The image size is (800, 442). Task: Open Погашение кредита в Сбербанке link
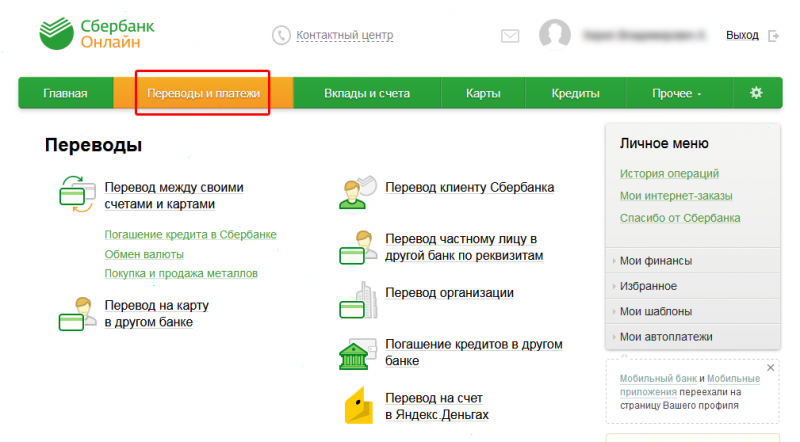tap(190, 235)
